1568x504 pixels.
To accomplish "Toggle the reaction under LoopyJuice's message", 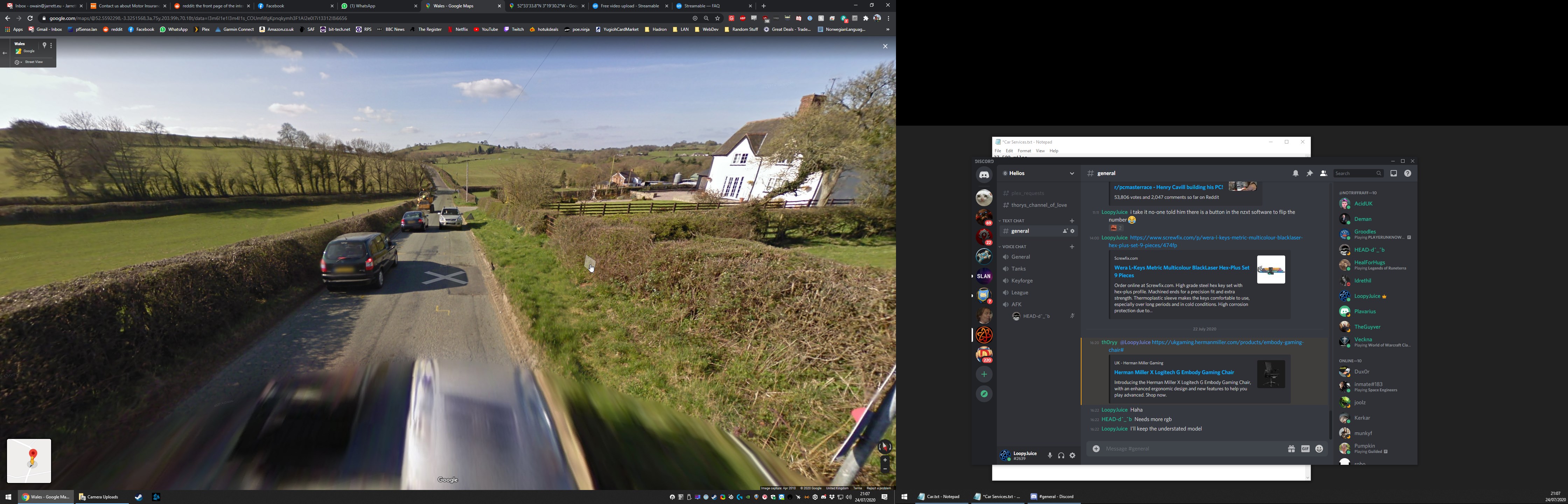I will pyautogui.click(x=1116, y=228).
